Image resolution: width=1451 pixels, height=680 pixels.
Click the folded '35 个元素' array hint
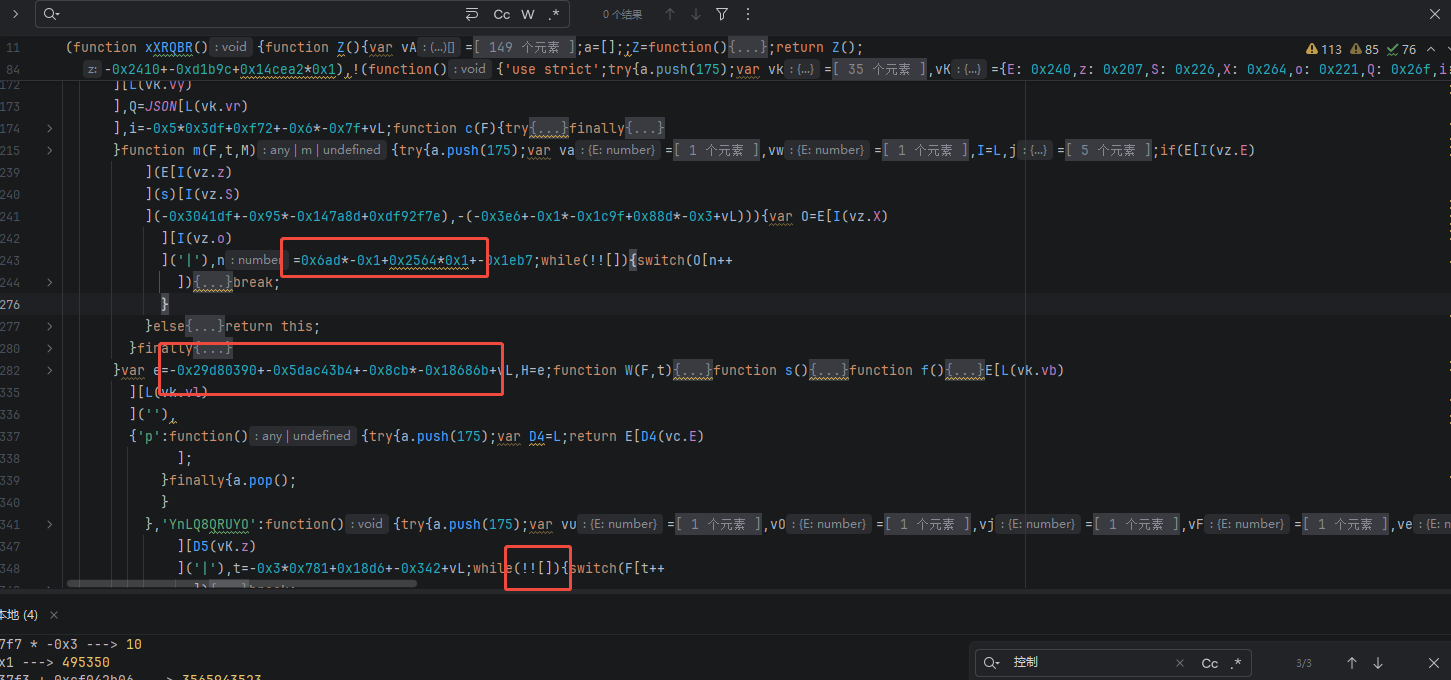click(x=881, y=69)
